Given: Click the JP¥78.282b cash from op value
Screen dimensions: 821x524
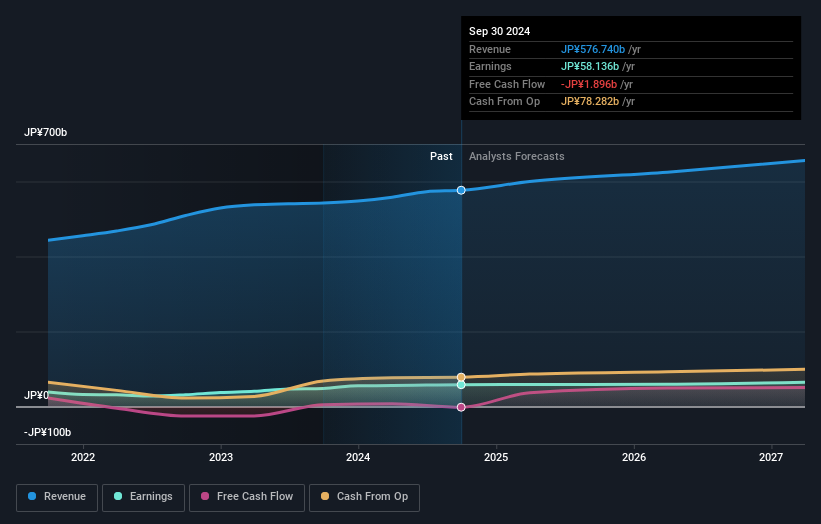Looking at the screenshot, I should click(x=590, y=102).
